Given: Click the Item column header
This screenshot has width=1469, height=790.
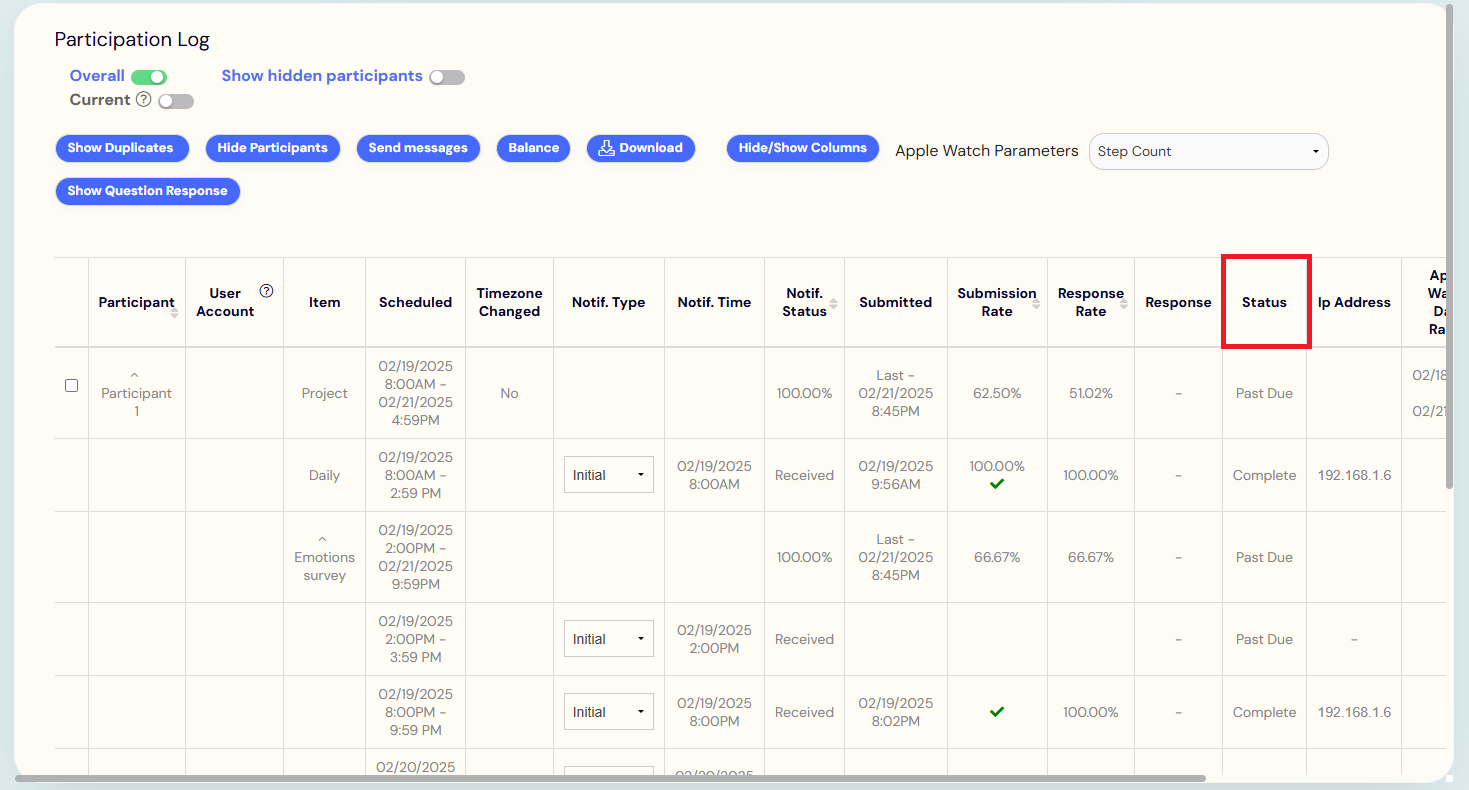Looking at the screenshot, I should [324, 302].
